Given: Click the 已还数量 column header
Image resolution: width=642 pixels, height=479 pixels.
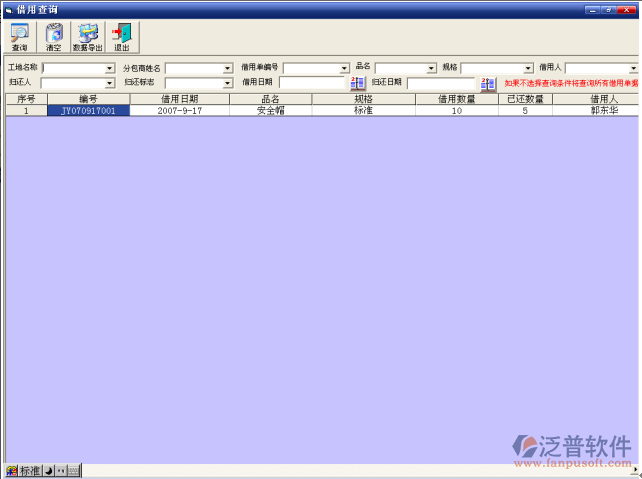Looking at the screenshot, I should click(525, 99).
